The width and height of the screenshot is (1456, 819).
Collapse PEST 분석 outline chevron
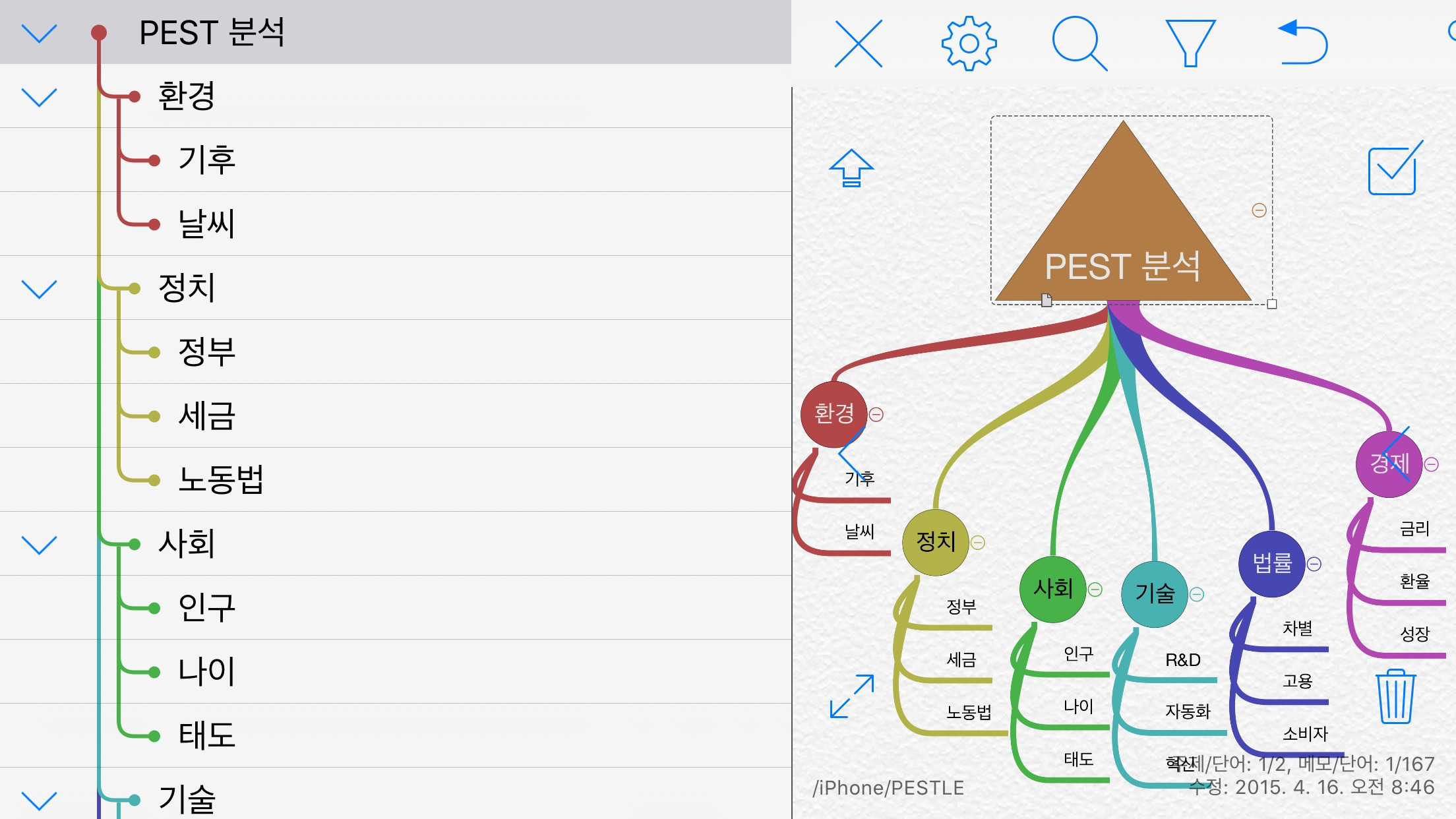40,33
